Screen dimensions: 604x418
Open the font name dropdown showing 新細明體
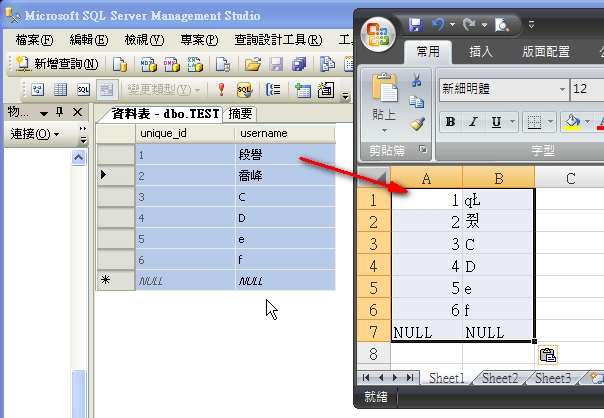click(x=562, y=89)
